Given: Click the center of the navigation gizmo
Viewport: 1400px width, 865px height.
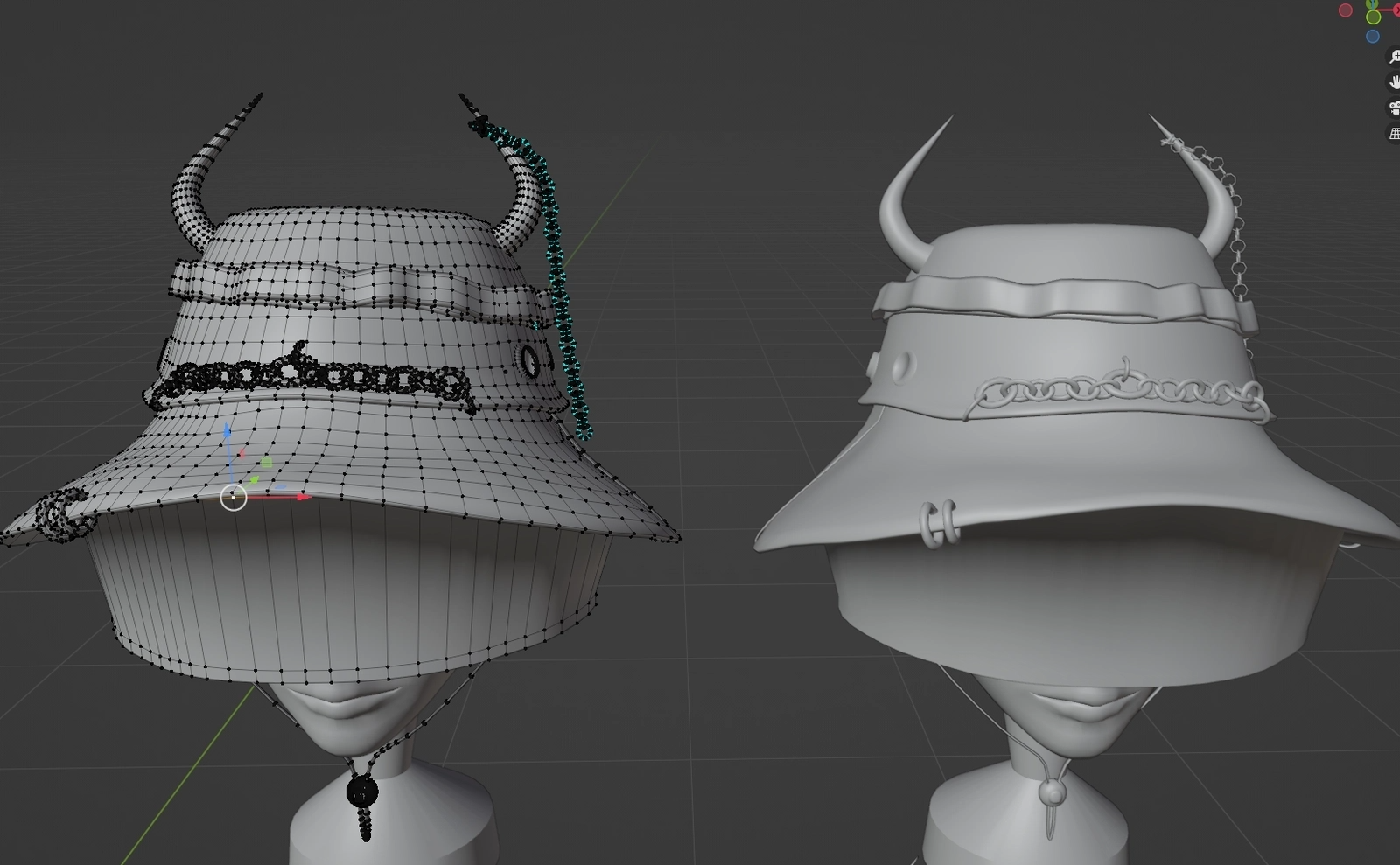Looking at the screenshot, I should (x=1372, y=10).
